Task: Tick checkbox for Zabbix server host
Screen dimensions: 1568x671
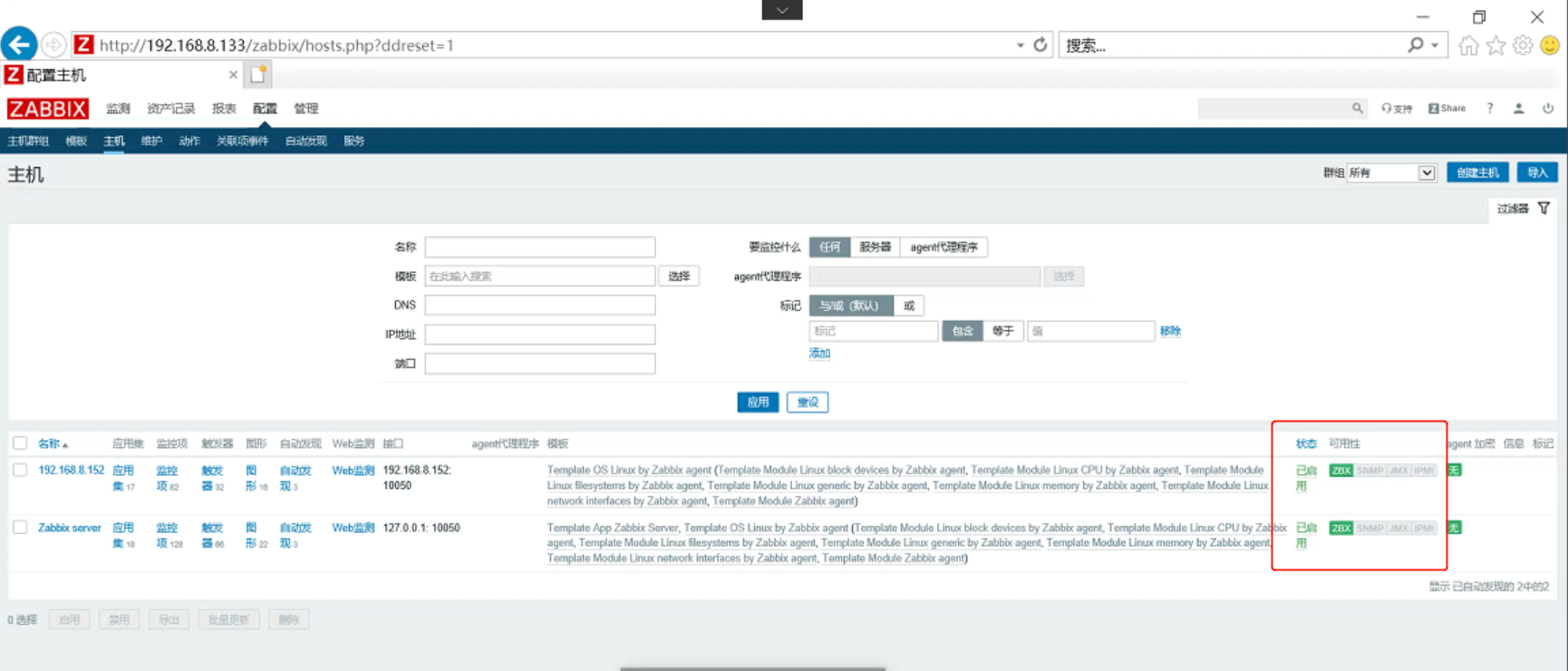Action: point(20,527)
